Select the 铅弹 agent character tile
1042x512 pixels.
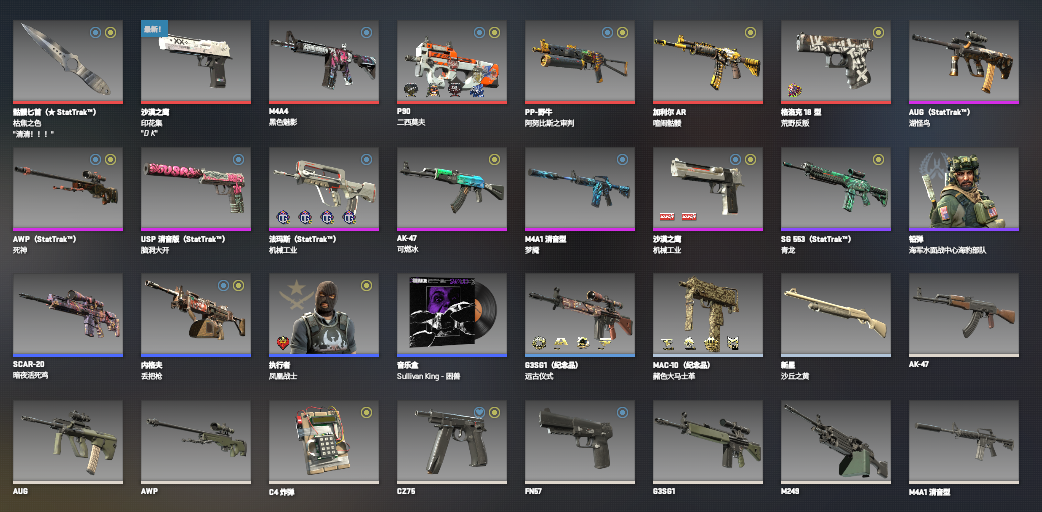click(964, 189)
